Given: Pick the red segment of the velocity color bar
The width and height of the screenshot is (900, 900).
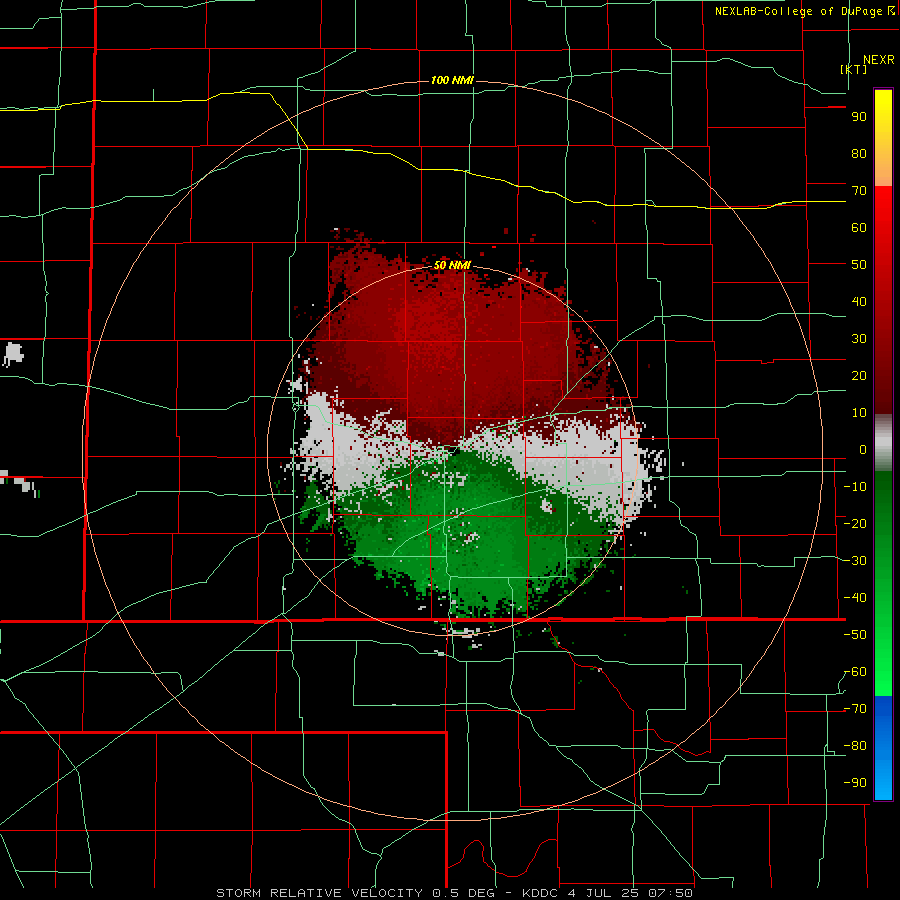Looking at the screenshot, I should point(883,300).
